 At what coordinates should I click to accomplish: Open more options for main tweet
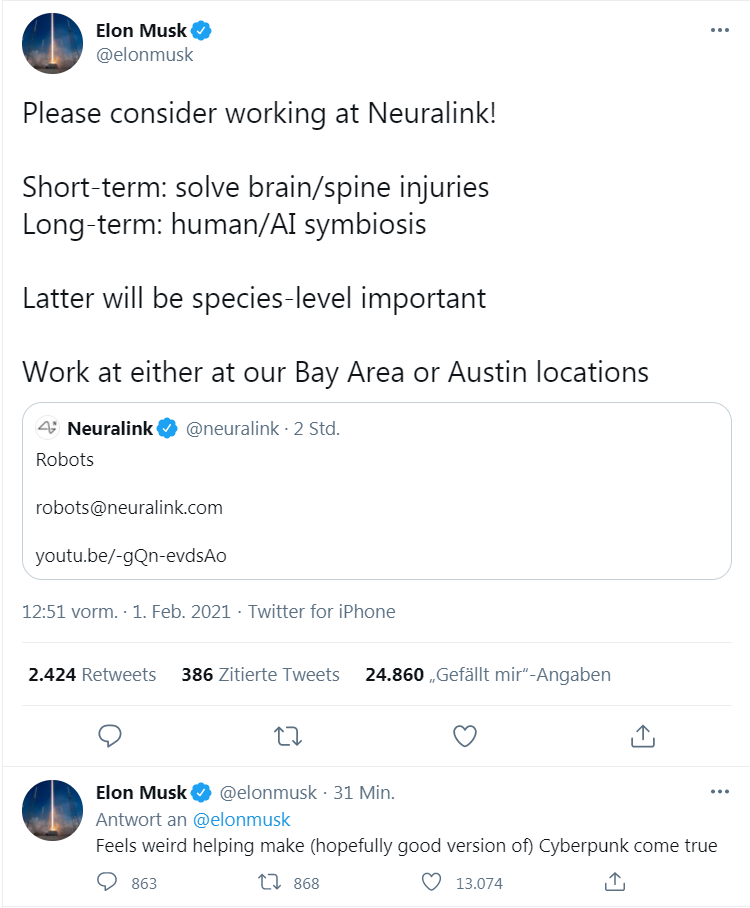pyautogui.click(x=719, y=30)
